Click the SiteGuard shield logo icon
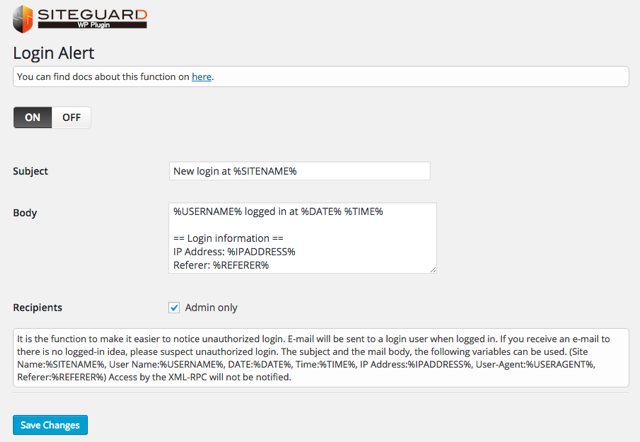This screenshot has width=640, height=442. click(23, 19)
